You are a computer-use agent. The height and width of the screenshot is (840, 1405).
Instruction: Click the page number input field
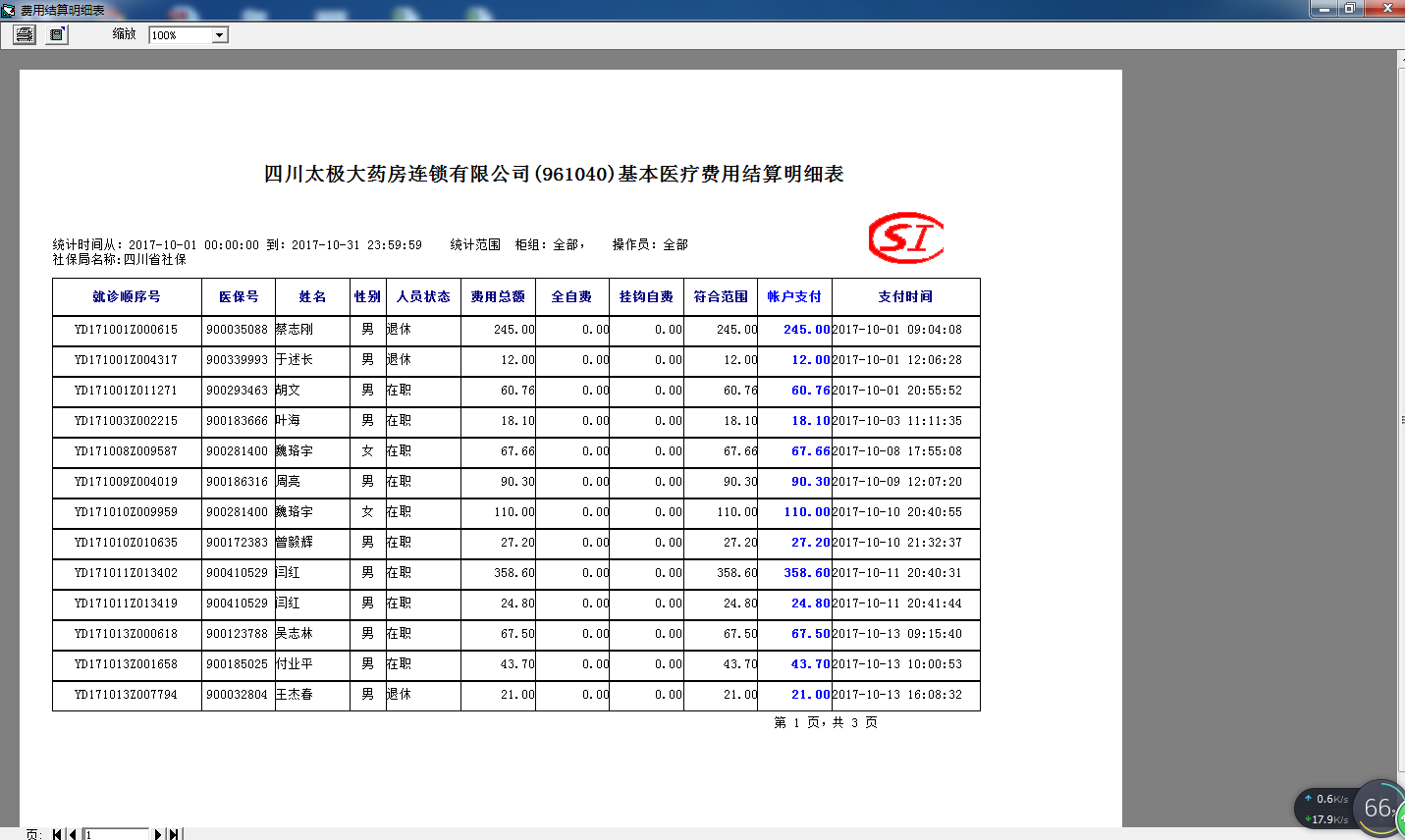coord(116,834)
